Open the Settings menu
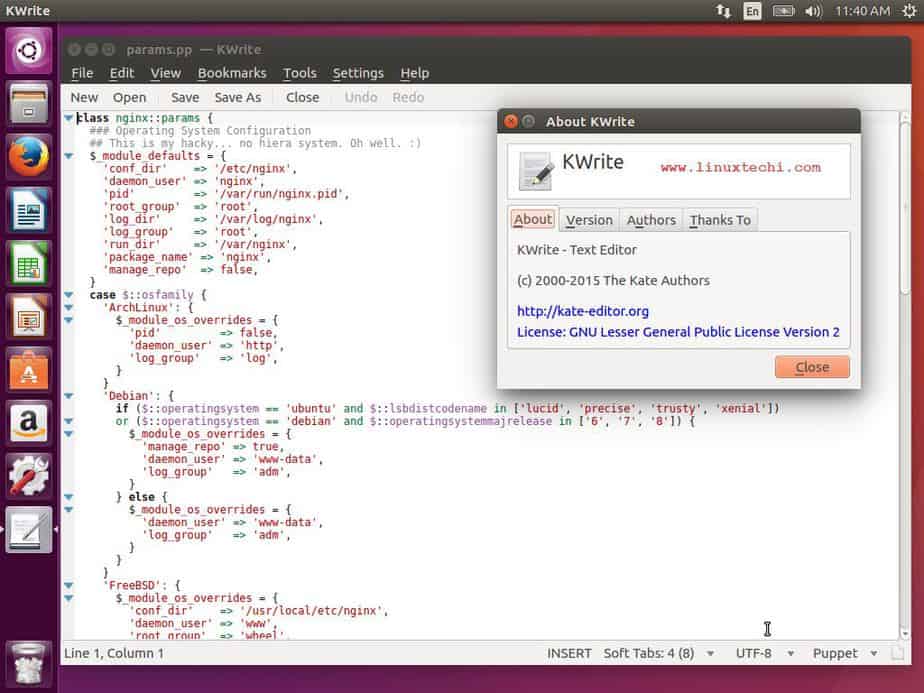Image resolution: width=924 pixels, height=693 pixels. coord(358,72)
